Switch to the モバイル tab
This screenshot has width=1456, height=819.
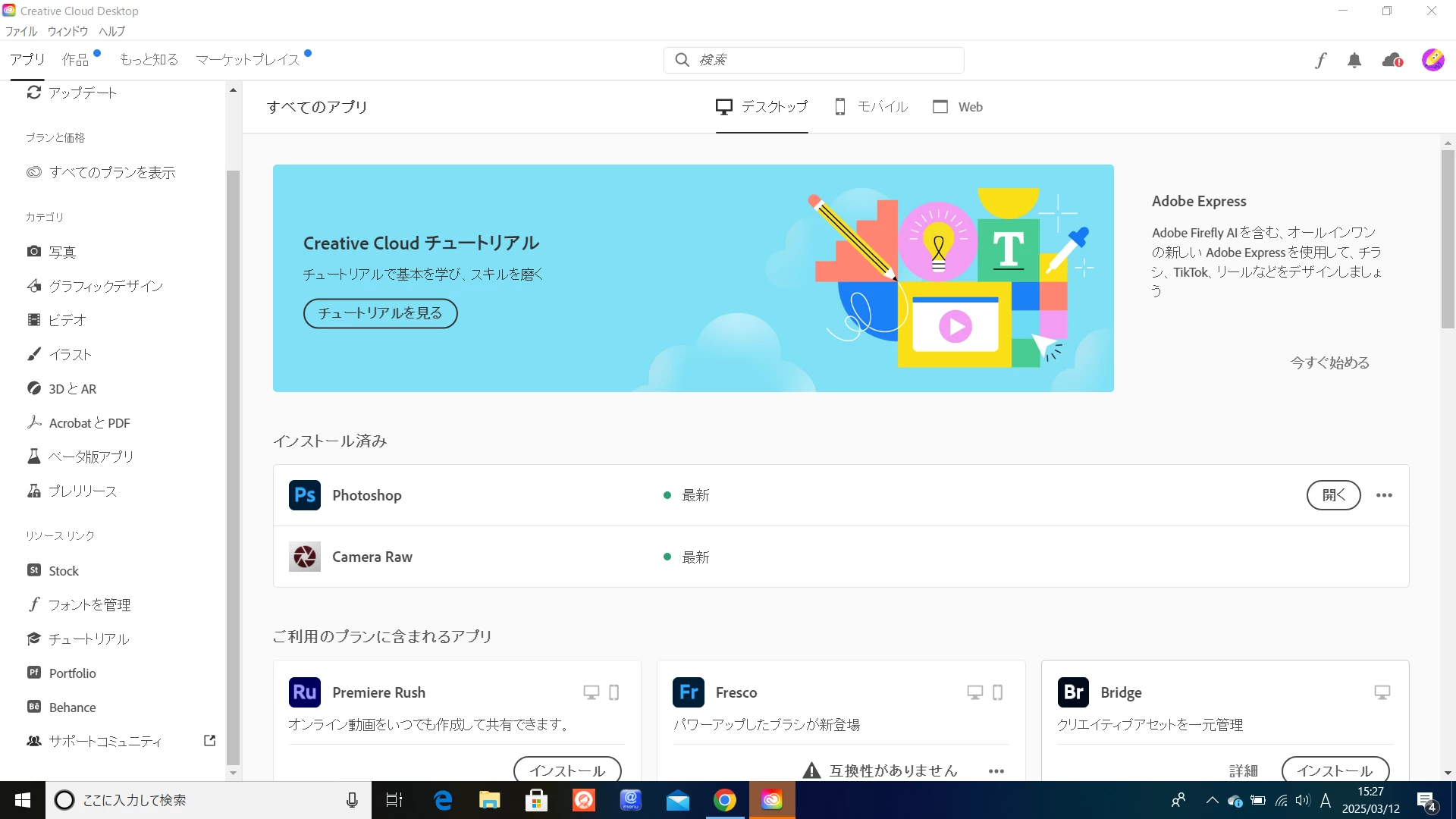[871, 107]
